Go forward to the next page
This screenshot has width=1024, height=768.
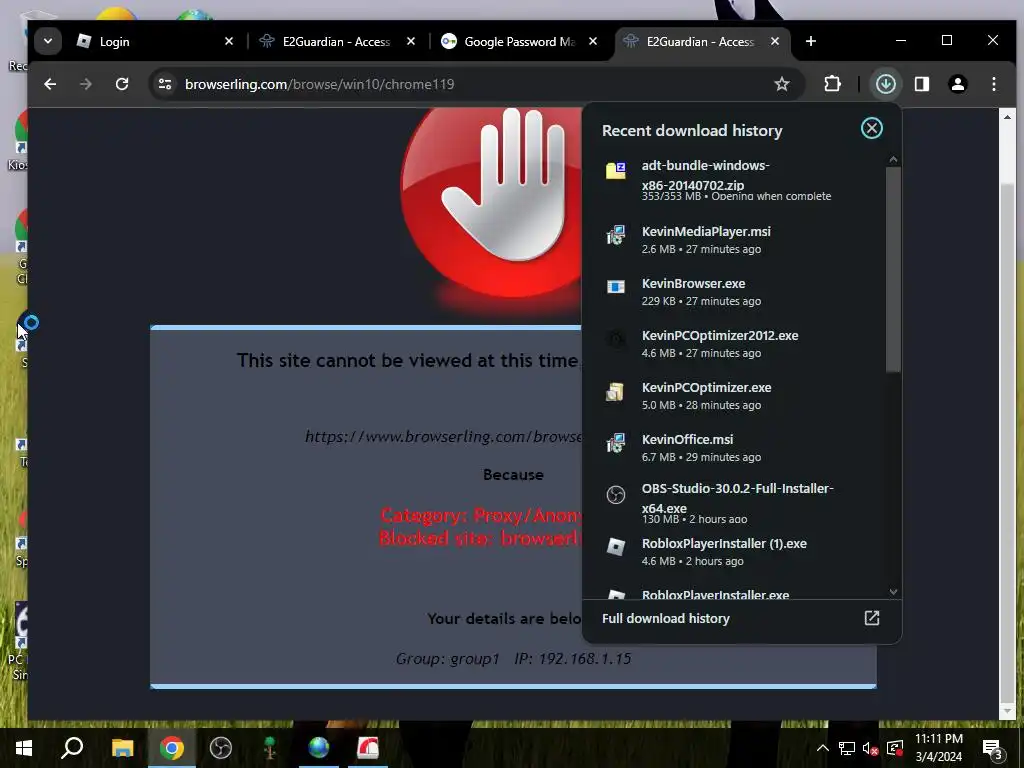(86, 84)
